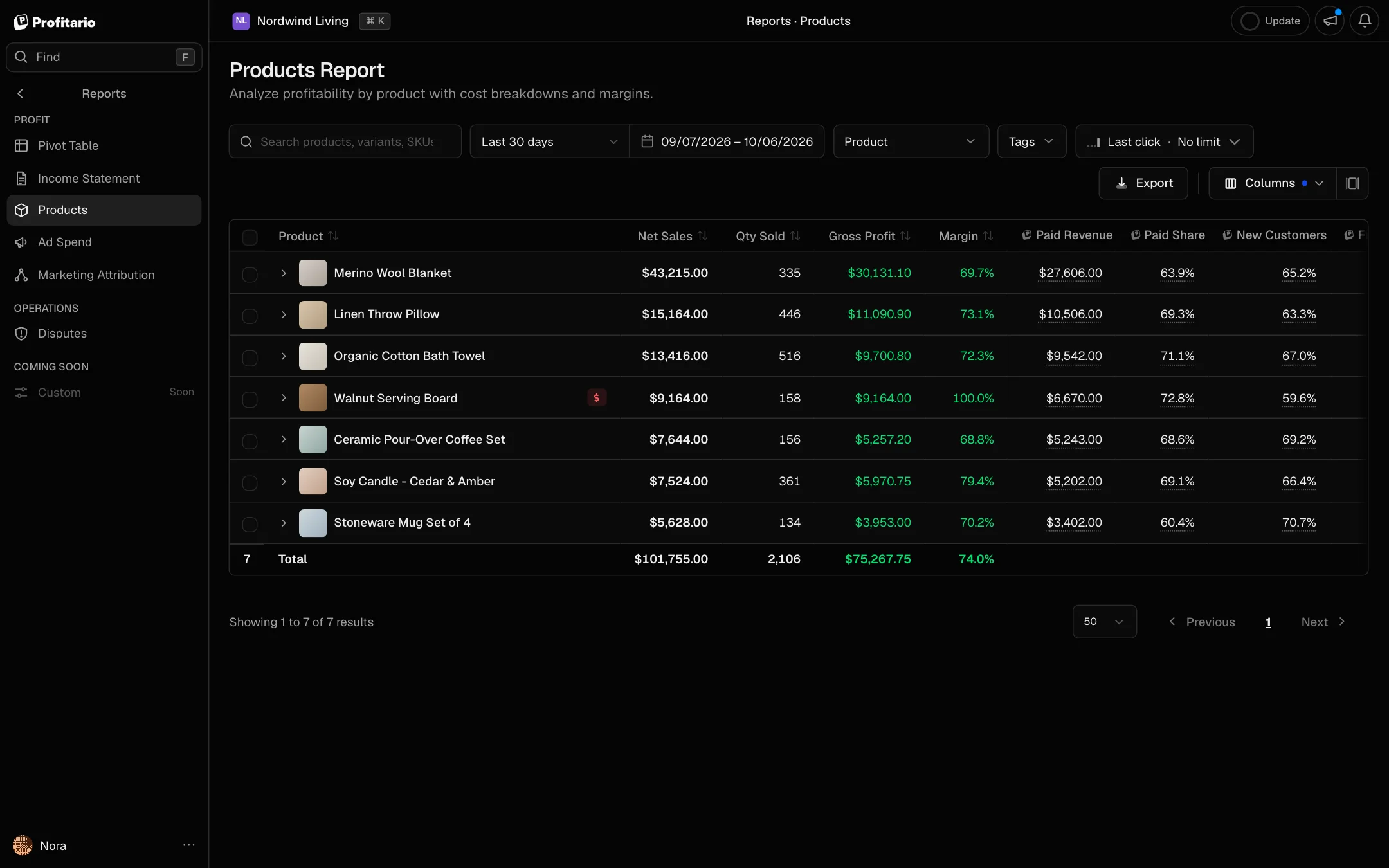Open Nora's three-dot options menu
Screen dimensions: 1389x868
tap(188, 845)
